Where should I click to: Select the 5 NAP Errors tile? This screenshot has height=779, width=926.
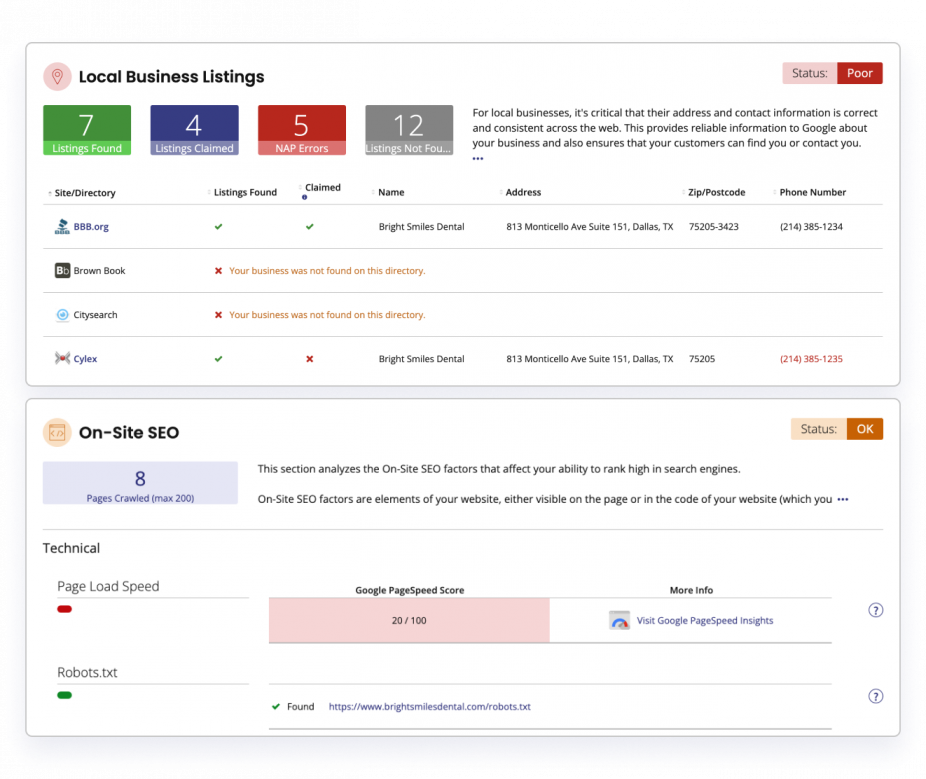[302, 130]
